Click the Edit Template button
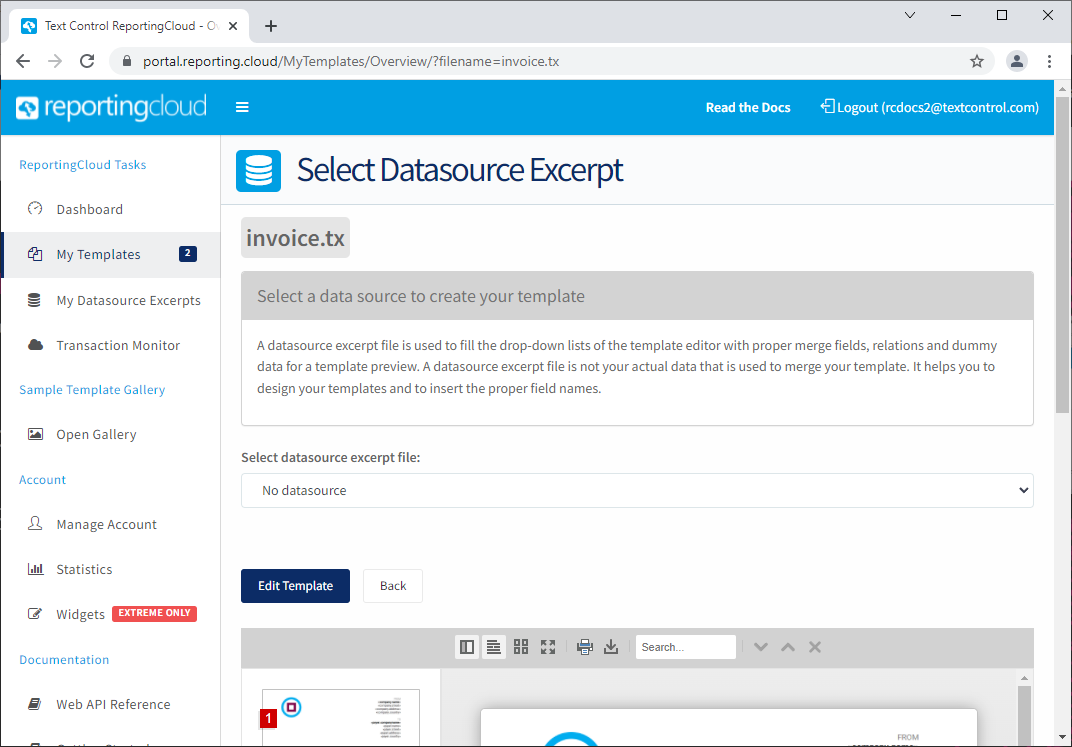1072x747 pixels. coord(295,586)
